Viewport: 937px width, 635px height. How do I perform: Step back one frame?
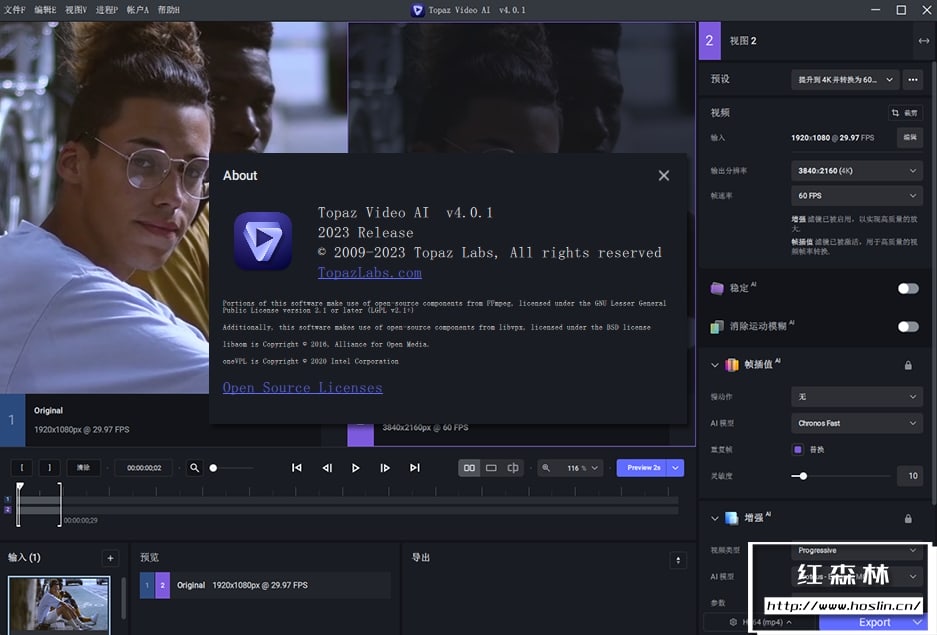point(327,468)
